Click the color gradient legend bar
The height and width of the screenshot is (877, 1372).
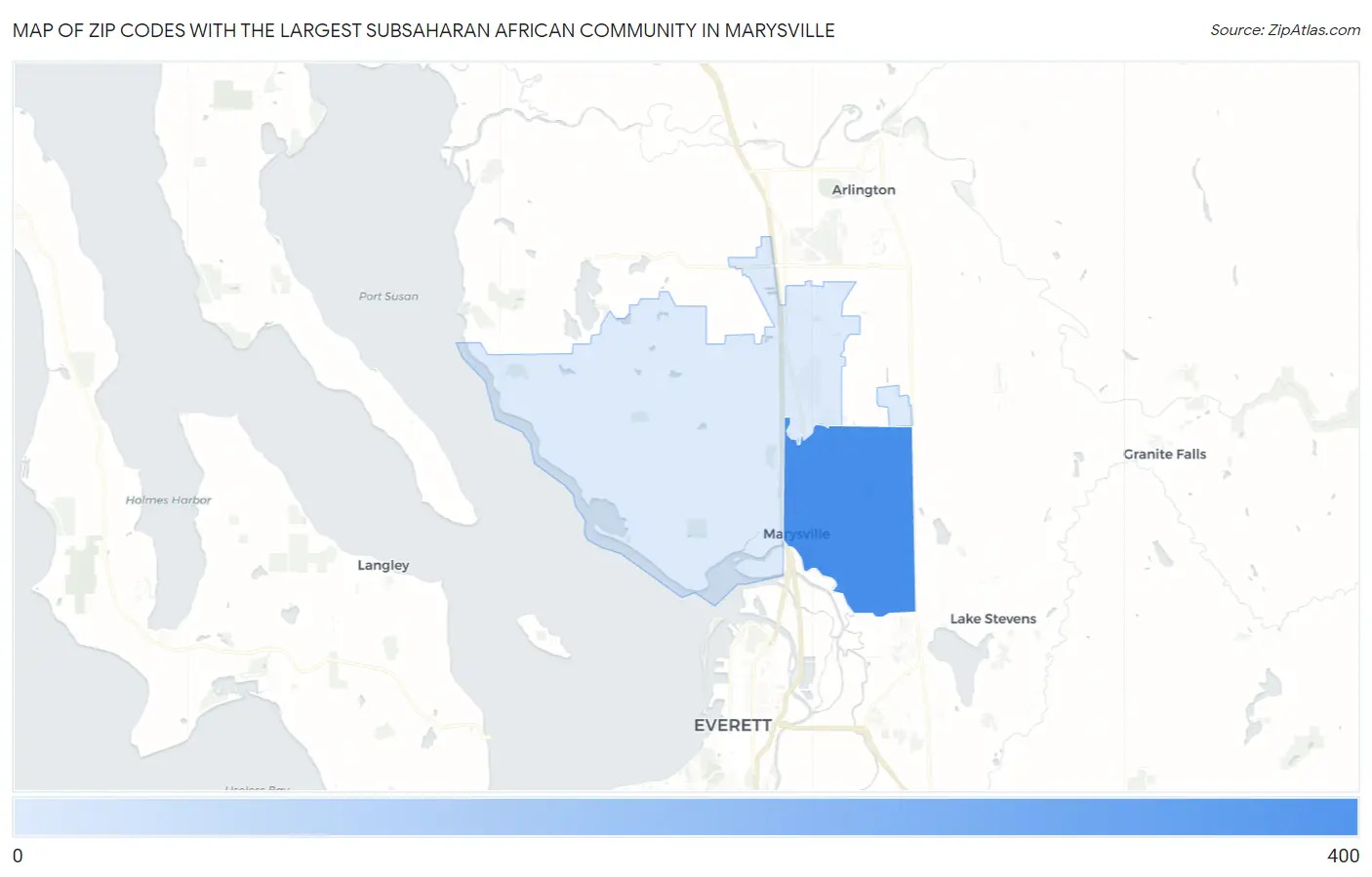point(686,817)
